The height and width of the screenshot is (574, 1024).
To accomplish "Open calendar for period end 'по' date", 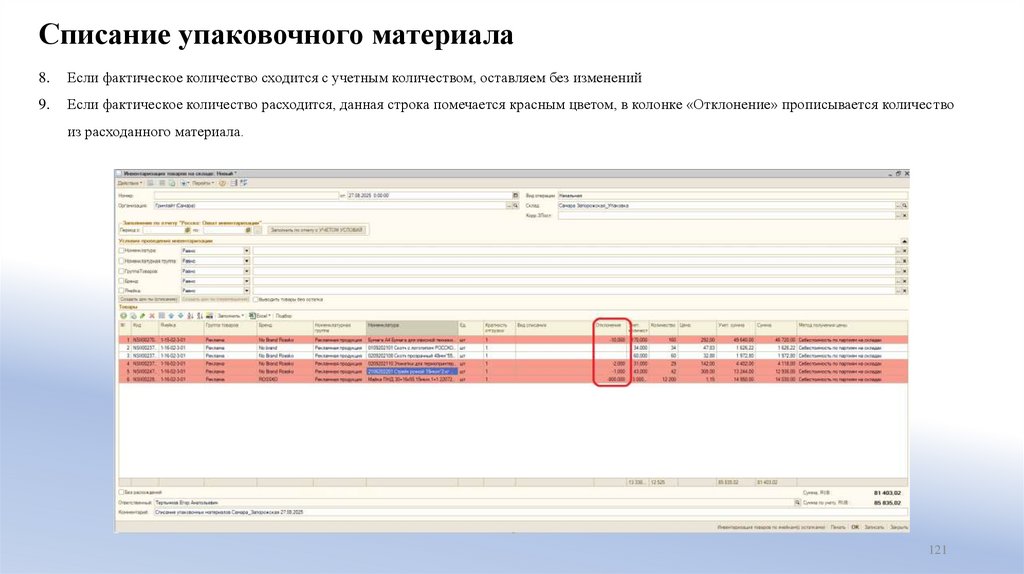I will (248, 230).
